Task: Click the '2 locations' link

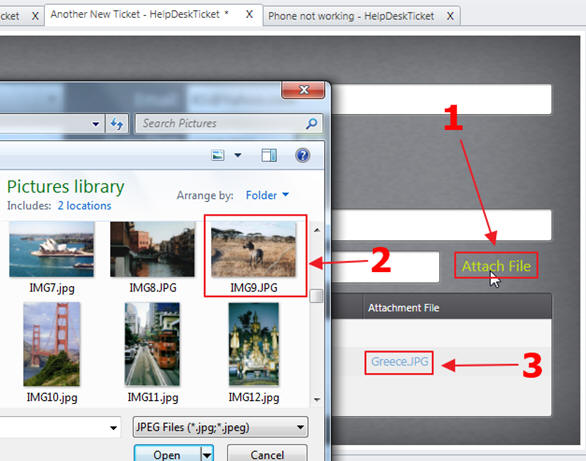Action: [84, 205]
